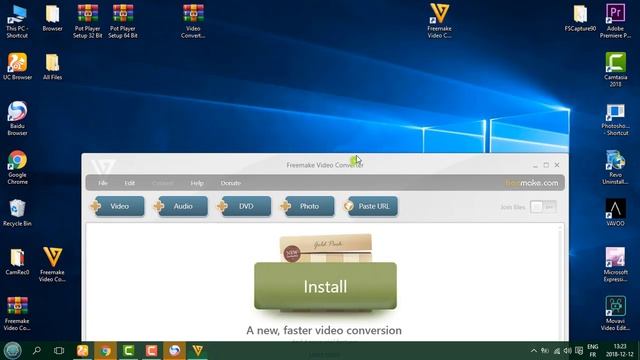This screenshot has height=360, width=640.
Task: Select Freemake Video Co... shortcut beside CamRec0
Action: click(x=52, y=264)
